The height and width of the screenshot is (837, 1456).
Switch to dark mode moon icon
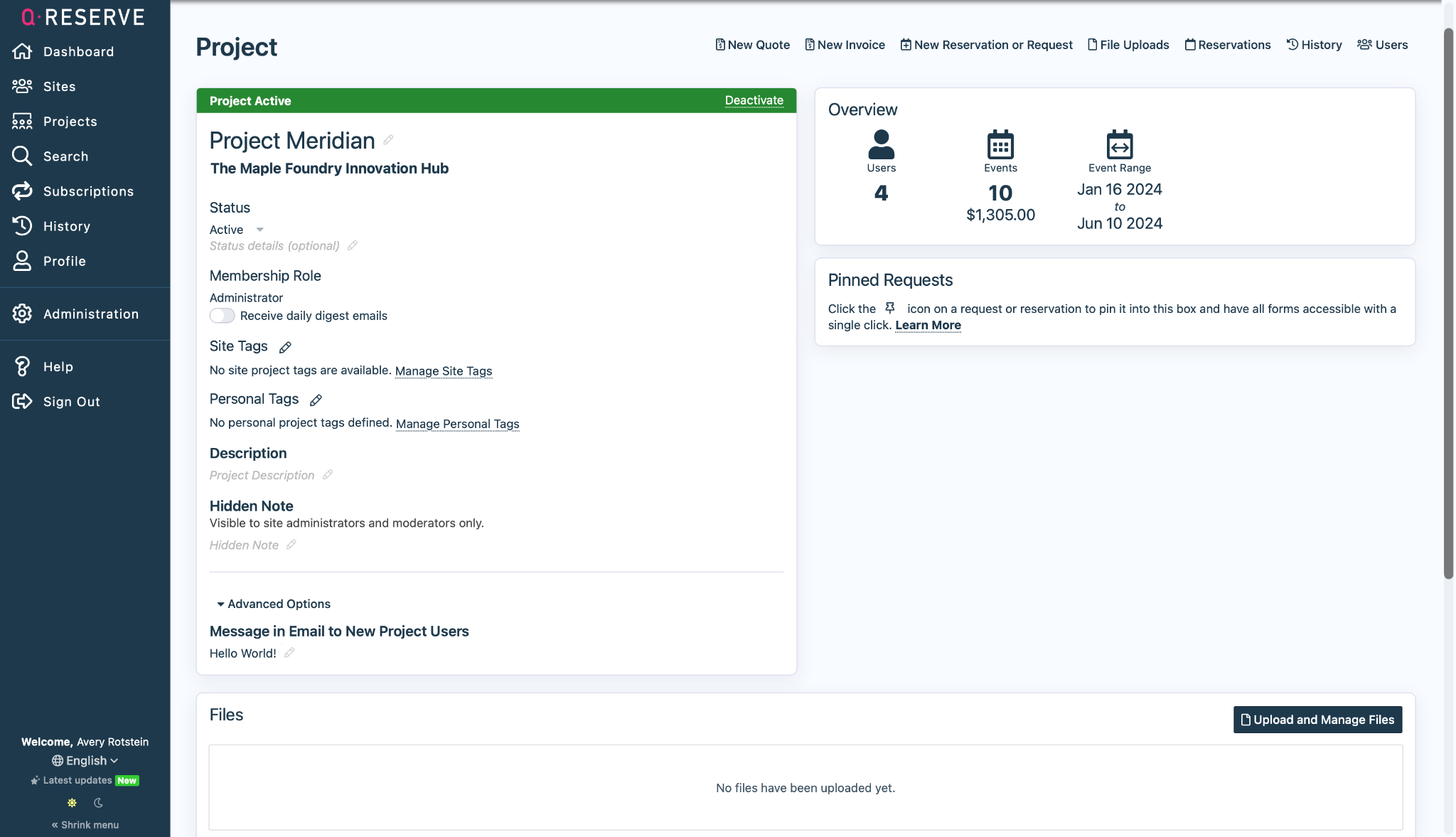pyautogui.click(x=98, y=803)
